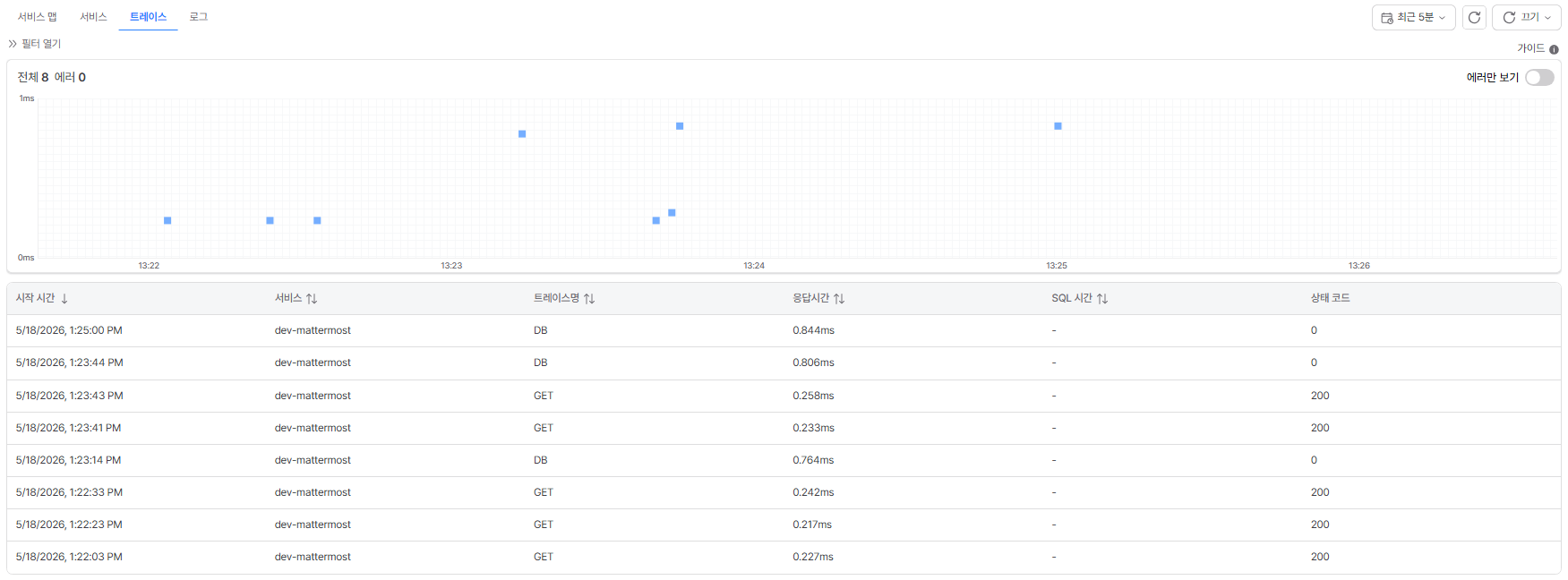Open the trace at 1:23:41 PM
Viewport: 1568px width, 580px height.
click(784, 428)
